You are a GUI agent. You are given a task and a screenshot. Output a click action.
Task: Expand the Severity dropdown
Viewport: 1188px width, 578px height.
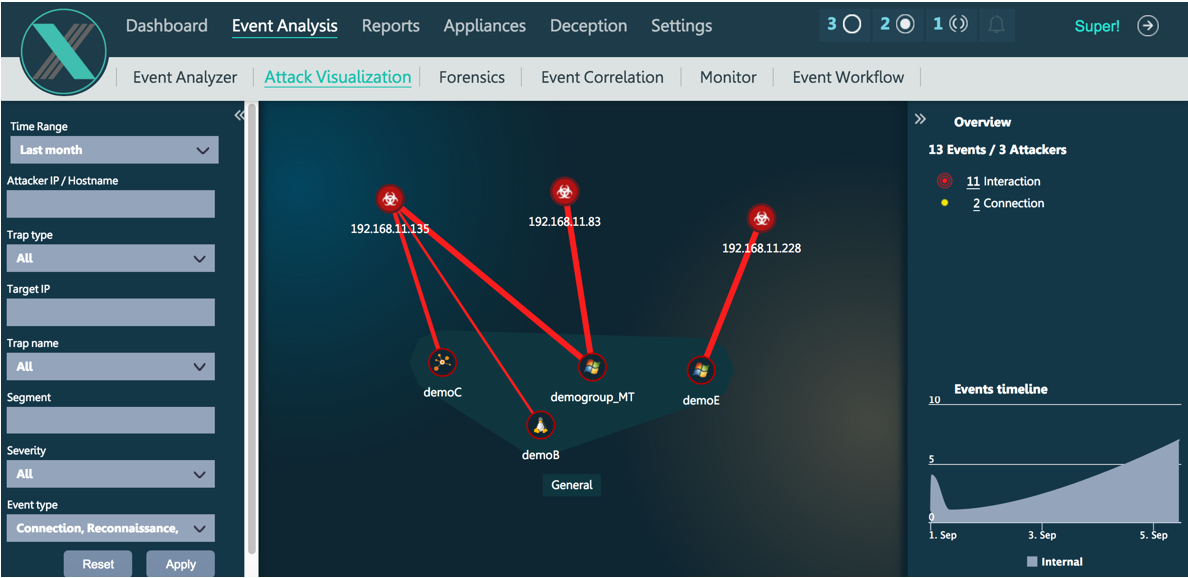pos(110,474)
